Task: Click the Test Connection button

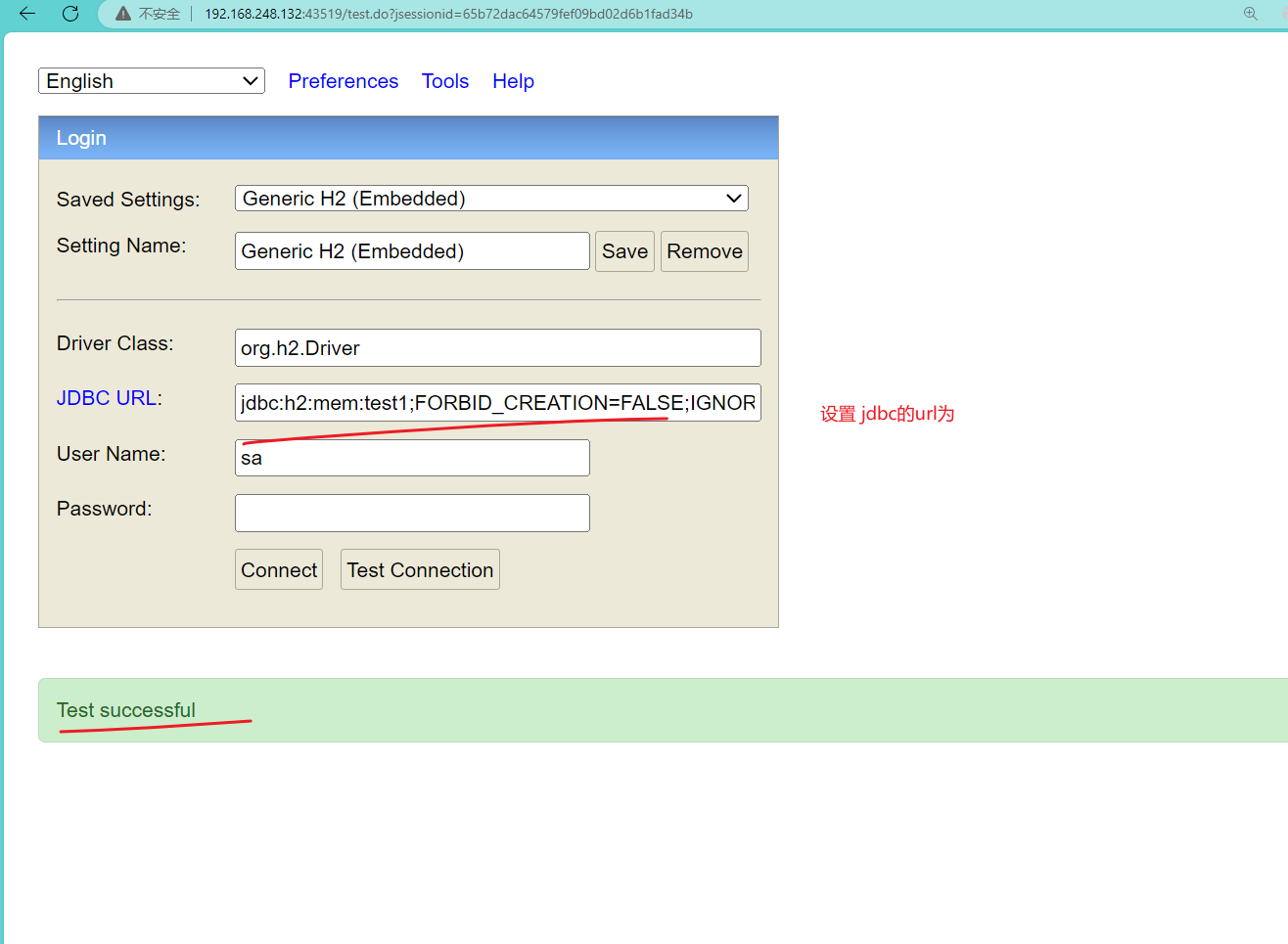Action: [420, 569]
